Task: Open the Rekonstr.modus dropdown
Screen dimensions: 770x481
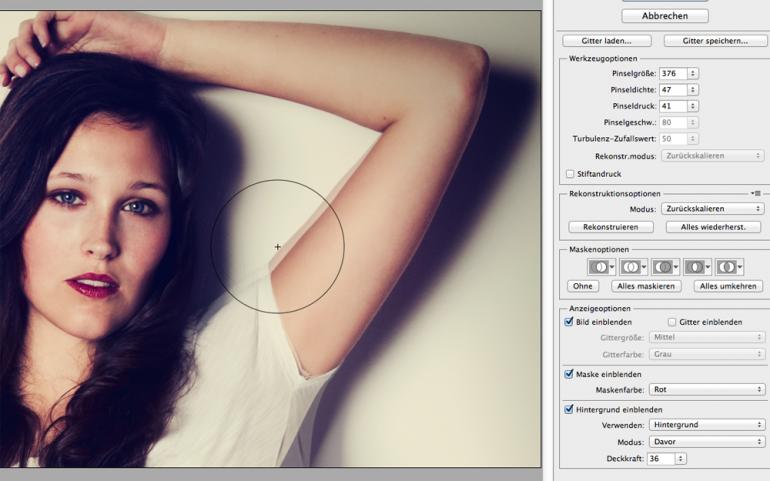Action: point(713,156)
